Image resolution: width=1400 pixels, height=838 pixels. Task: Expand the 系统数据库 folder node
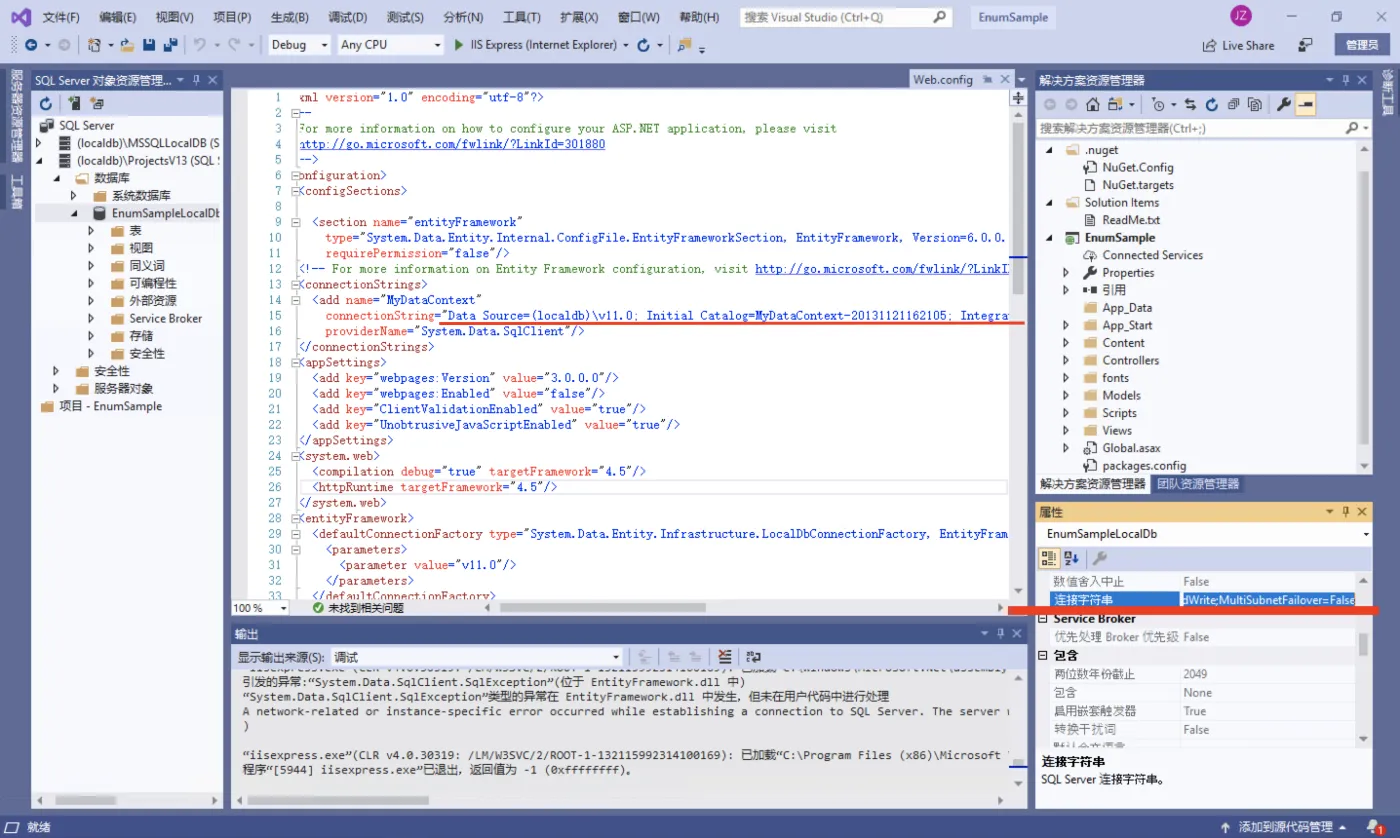point(74,196)
